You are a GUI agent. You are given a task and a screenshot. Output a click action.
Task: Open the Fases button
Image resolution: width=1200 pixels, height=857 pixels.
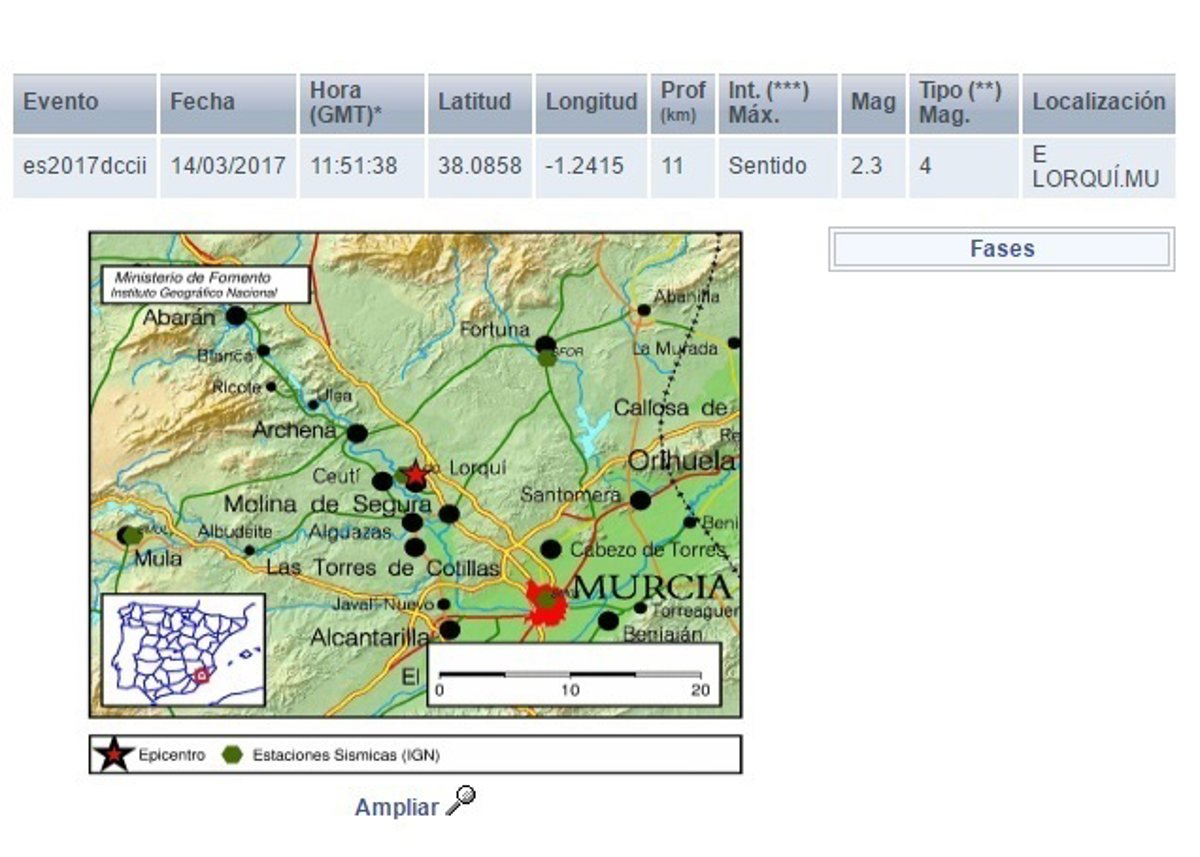coord(1001,249)
